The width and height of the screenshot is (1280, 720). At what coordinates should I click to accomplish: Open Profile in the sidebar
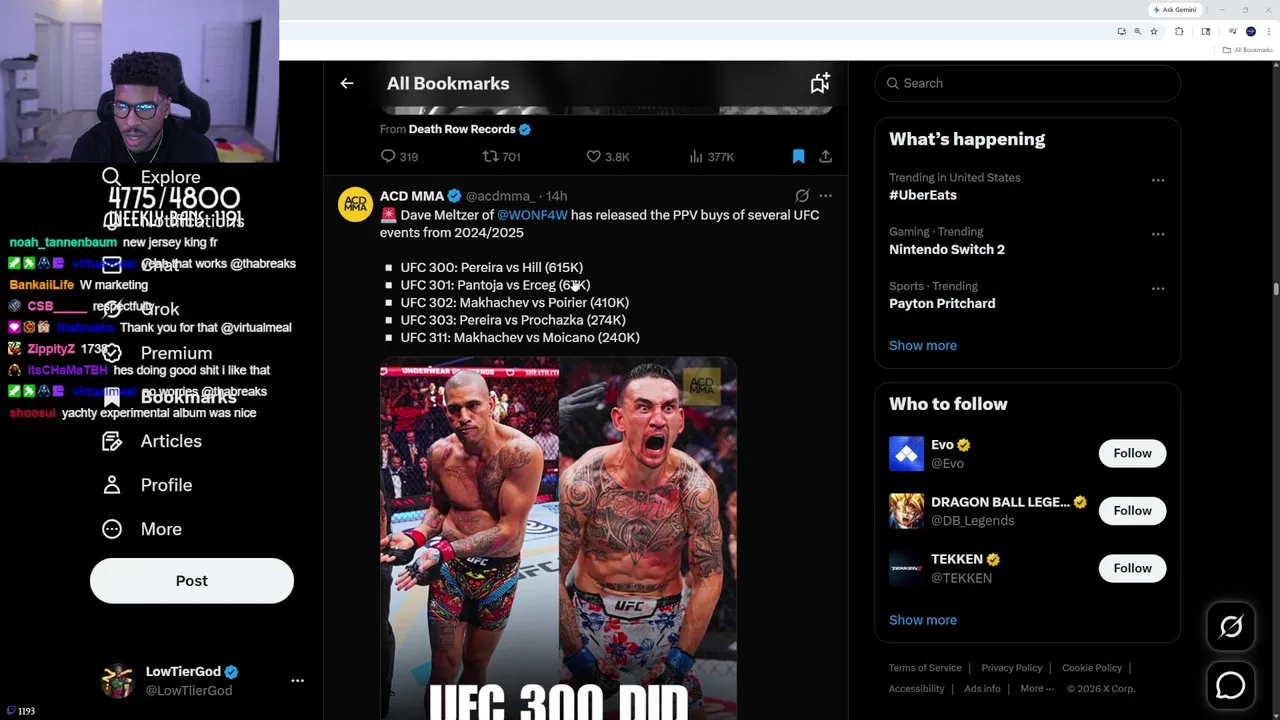click(147, 485)
